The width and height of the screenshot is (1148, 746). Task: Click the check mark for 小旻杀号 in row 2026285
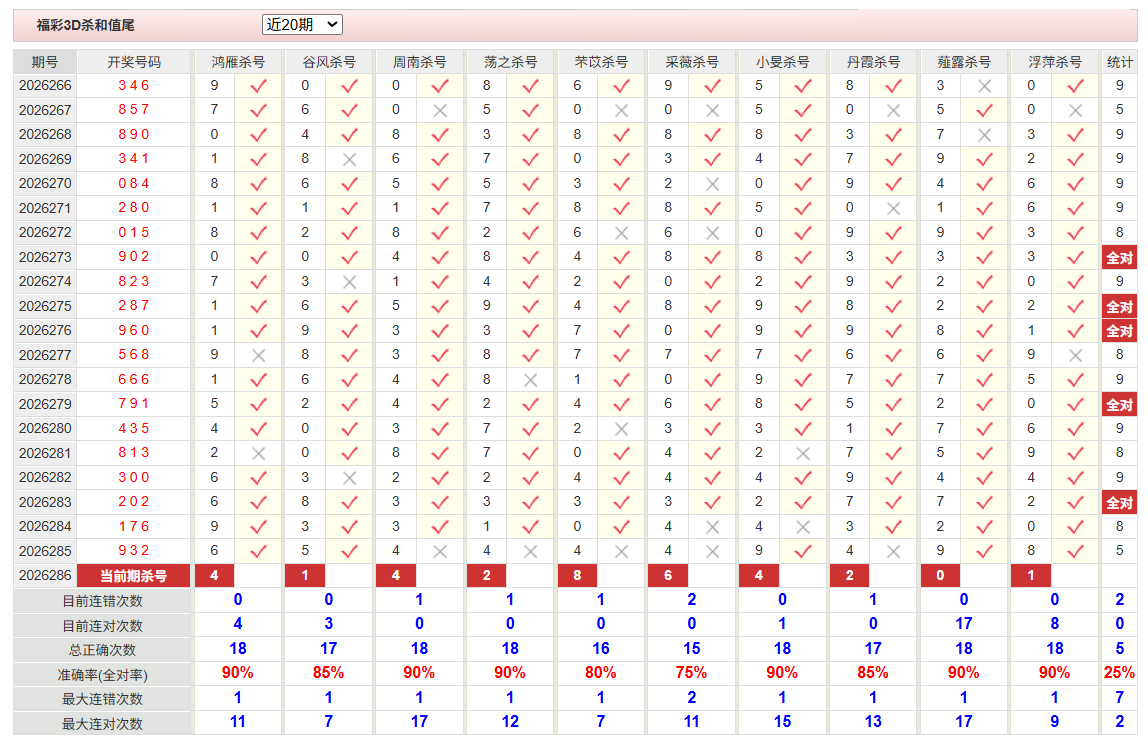pyautogui.click(x=802, y=551)
